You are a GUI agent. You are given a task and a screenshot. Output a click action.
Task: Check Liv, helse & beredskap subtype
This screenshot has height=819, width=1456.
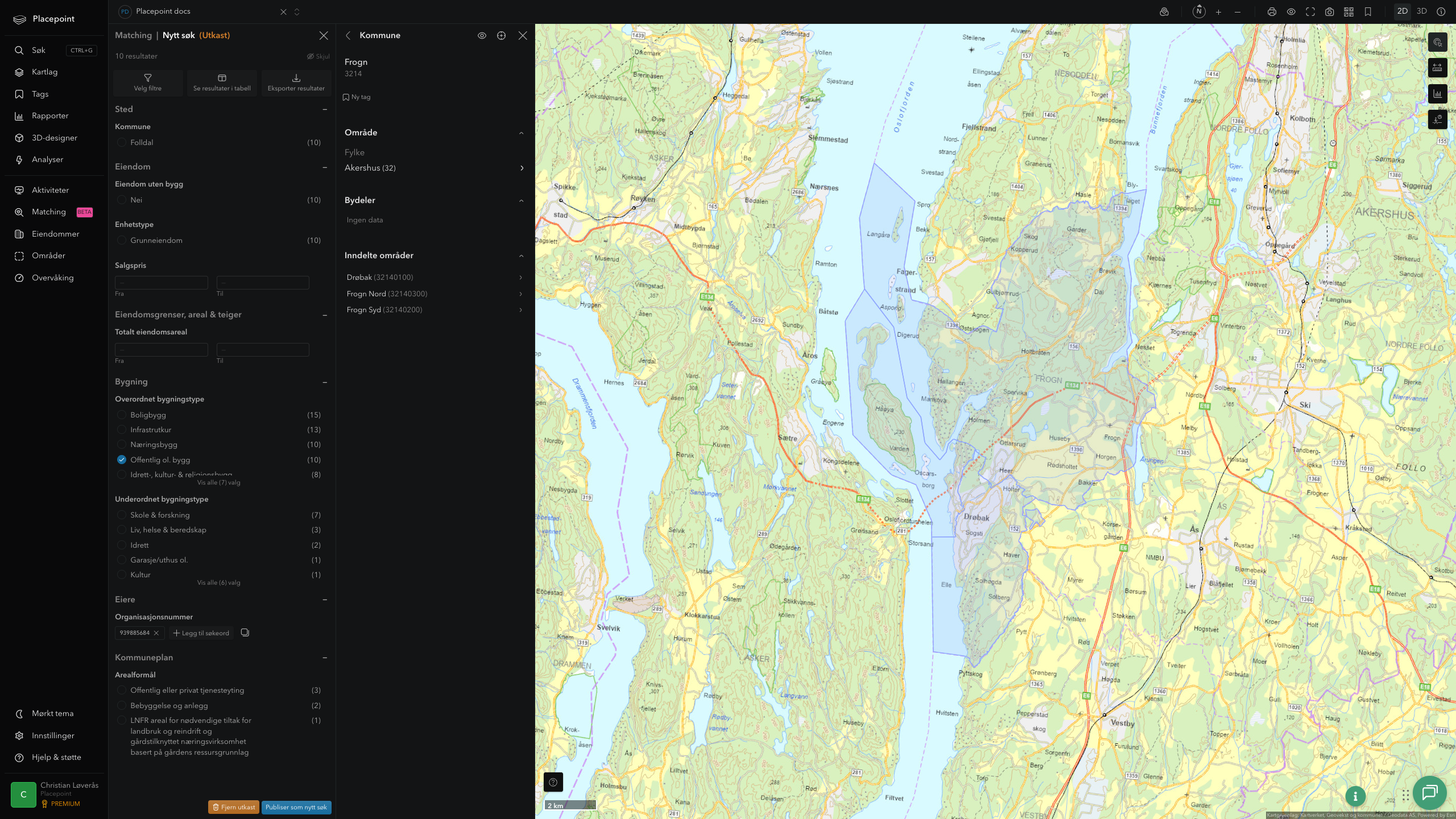[x=122, y=530]
